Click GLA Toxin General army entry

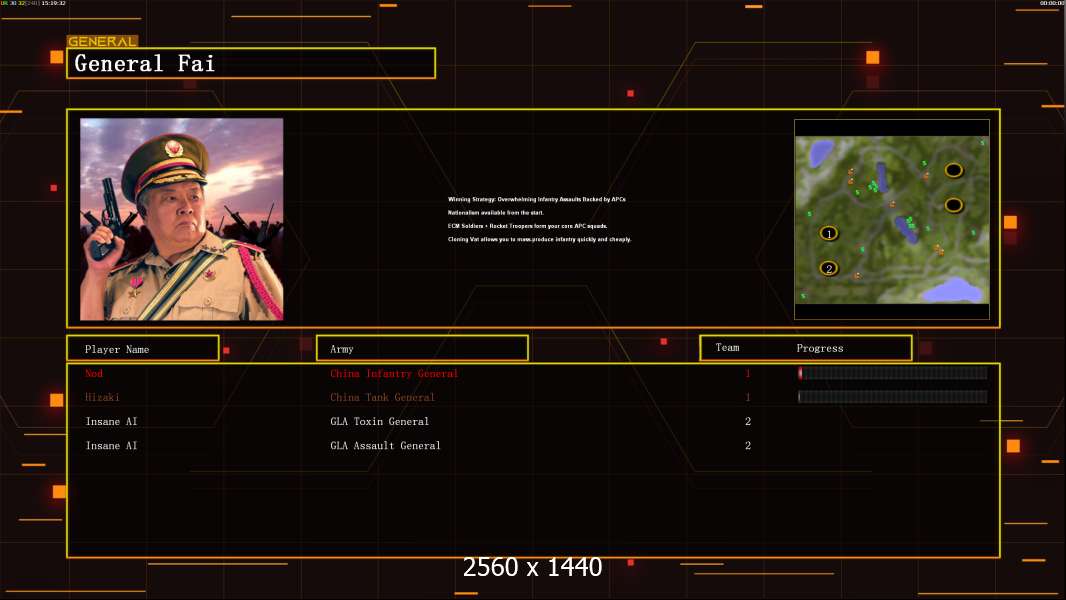click(x=379, y=421)
